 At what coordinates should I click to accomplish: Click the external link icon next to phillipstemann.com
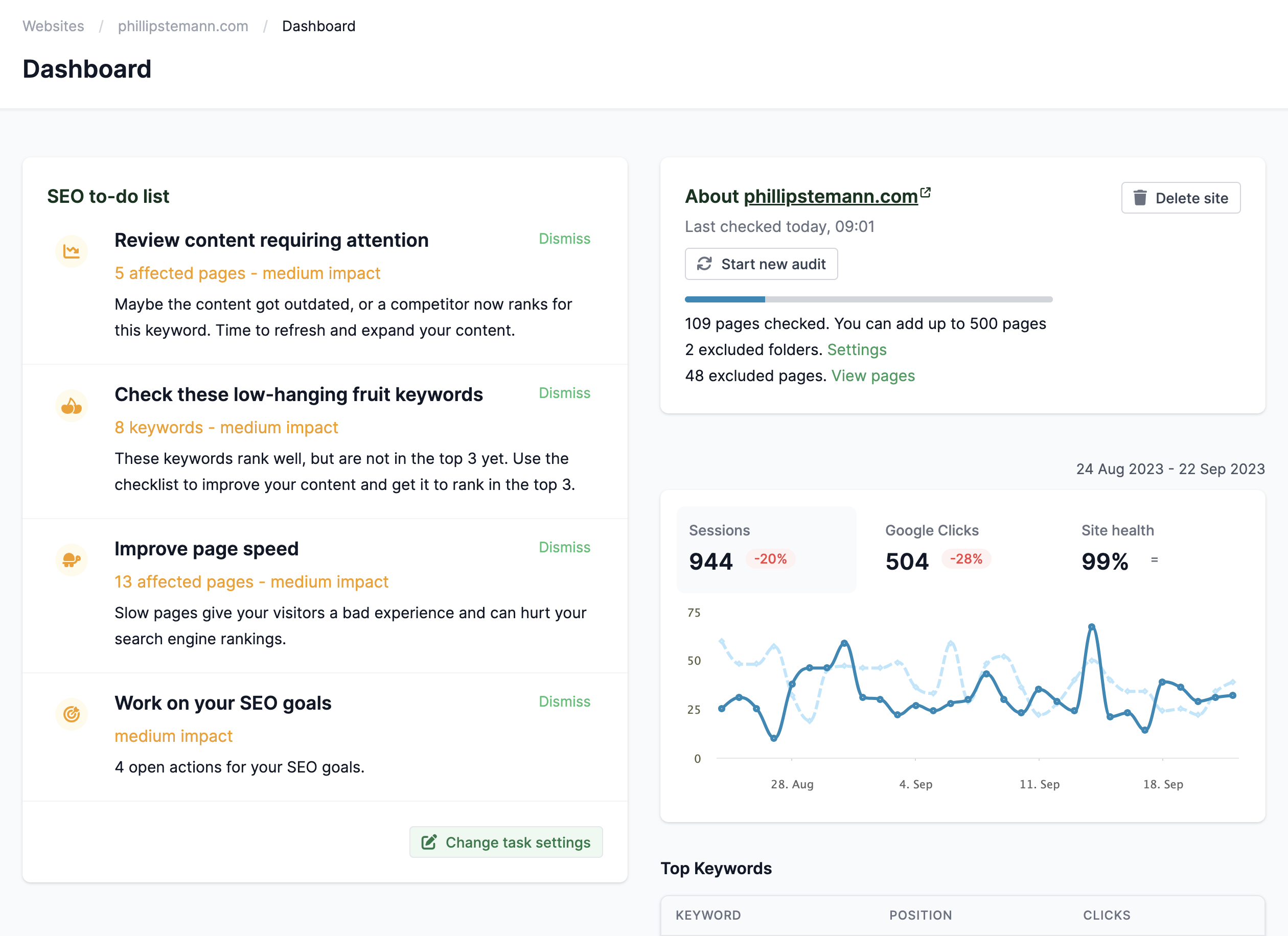pyautogui.click(x=926, y=193)
